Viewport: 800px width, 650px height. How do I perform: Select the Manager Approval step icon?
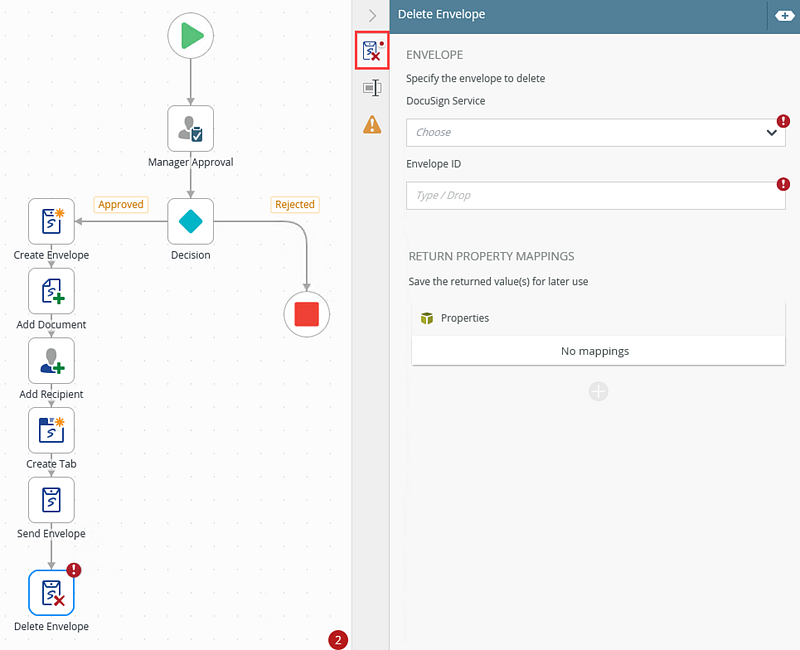click(191, 129)
